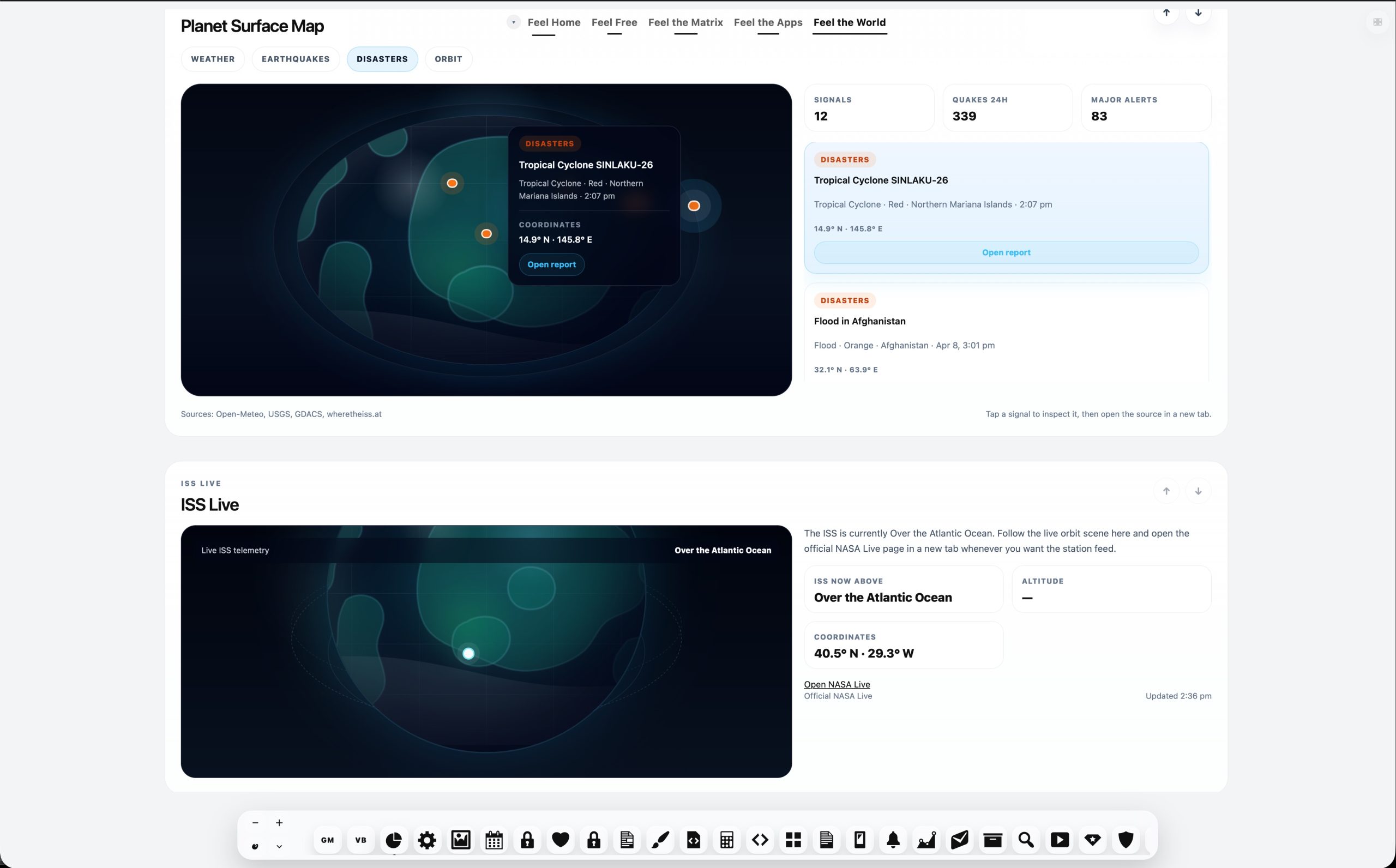The image size is (1396, 868).
Task: Open the picture gallery icon in dock
Action: [460, 840]
